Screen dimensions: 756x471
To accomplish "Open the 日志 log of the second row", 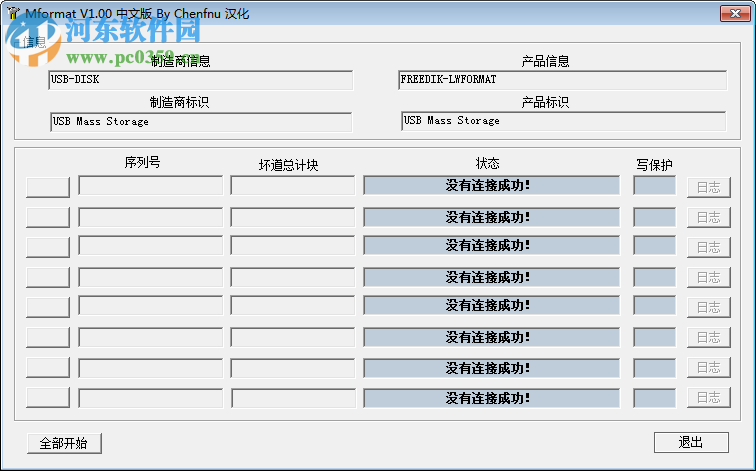I will 709,217.
